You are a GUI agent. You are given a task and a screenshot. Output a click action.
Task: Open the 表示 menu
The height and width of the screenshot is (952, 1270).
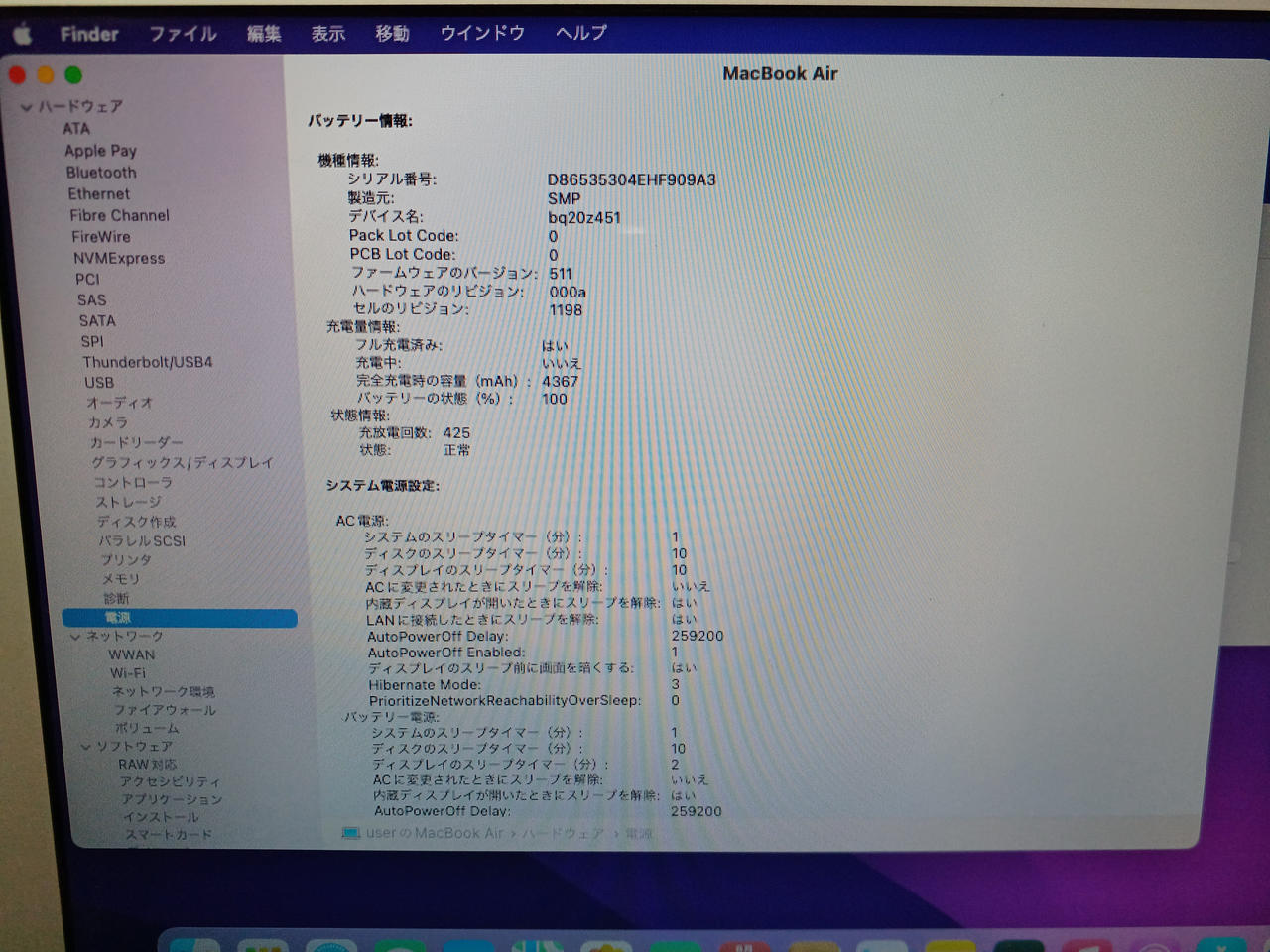(x=328, y=34)
